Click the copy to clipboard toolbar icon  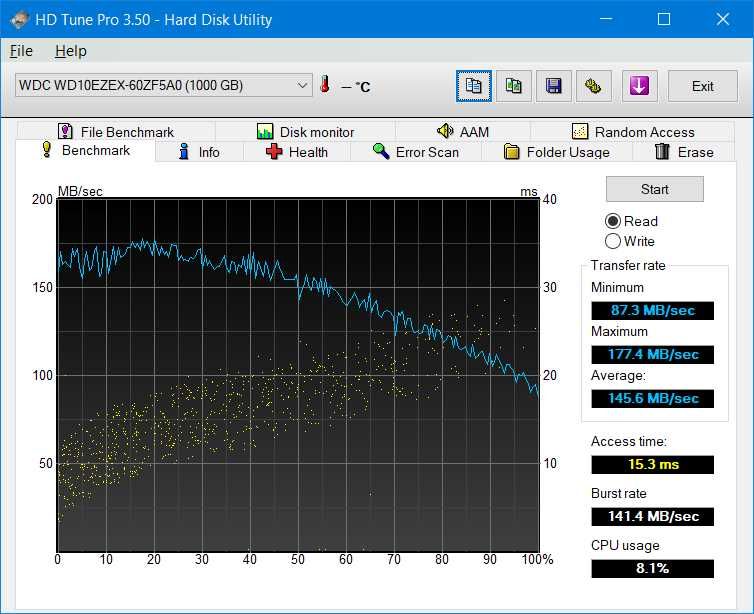pyautogui.click(x=474, y=86)
